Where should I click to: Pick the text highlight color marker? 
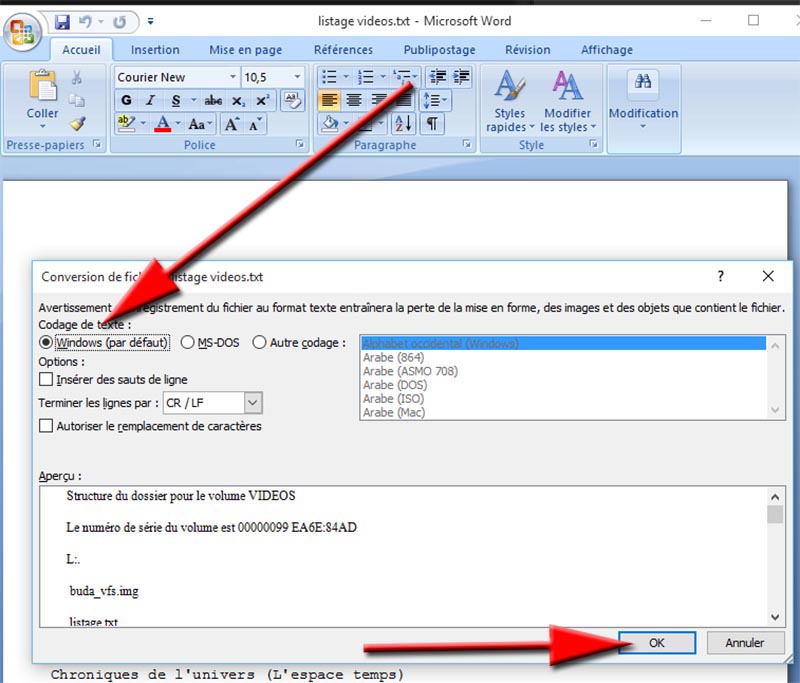click(x=126, y=124)
